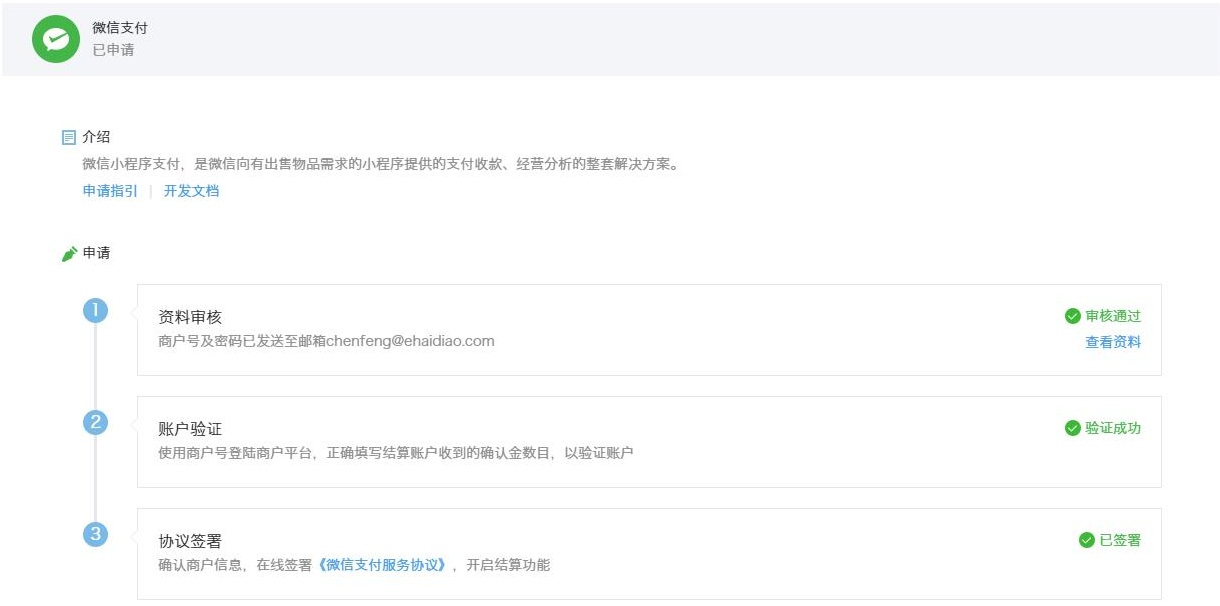
Task: Click the 使用商户号登陆商户平台 description text
Action: point(396,453)
